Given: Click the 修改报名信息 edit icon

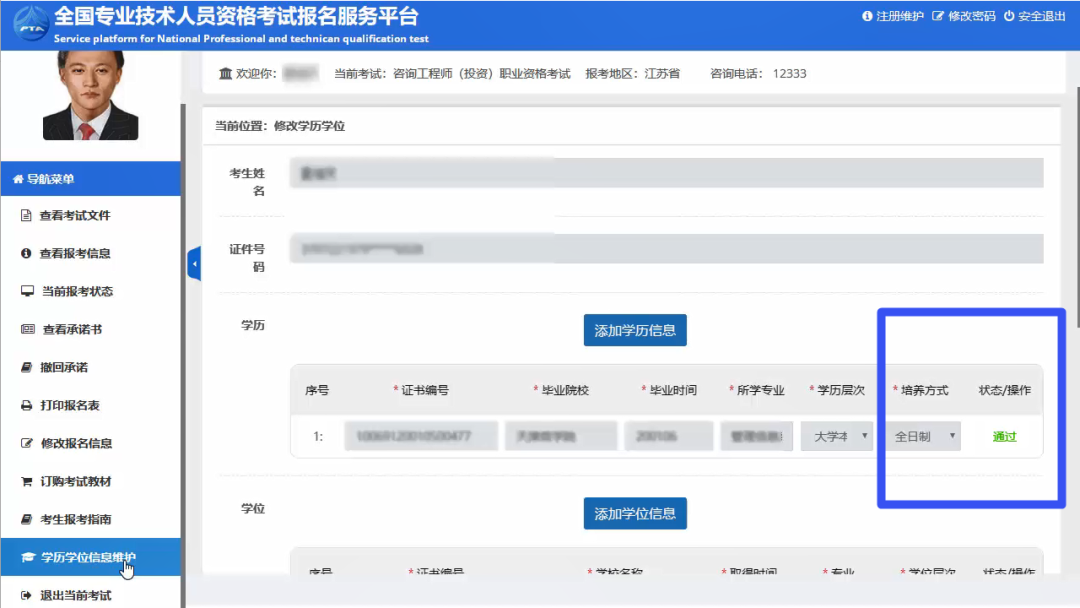Looking at the screenshot, I should (27, 444).
